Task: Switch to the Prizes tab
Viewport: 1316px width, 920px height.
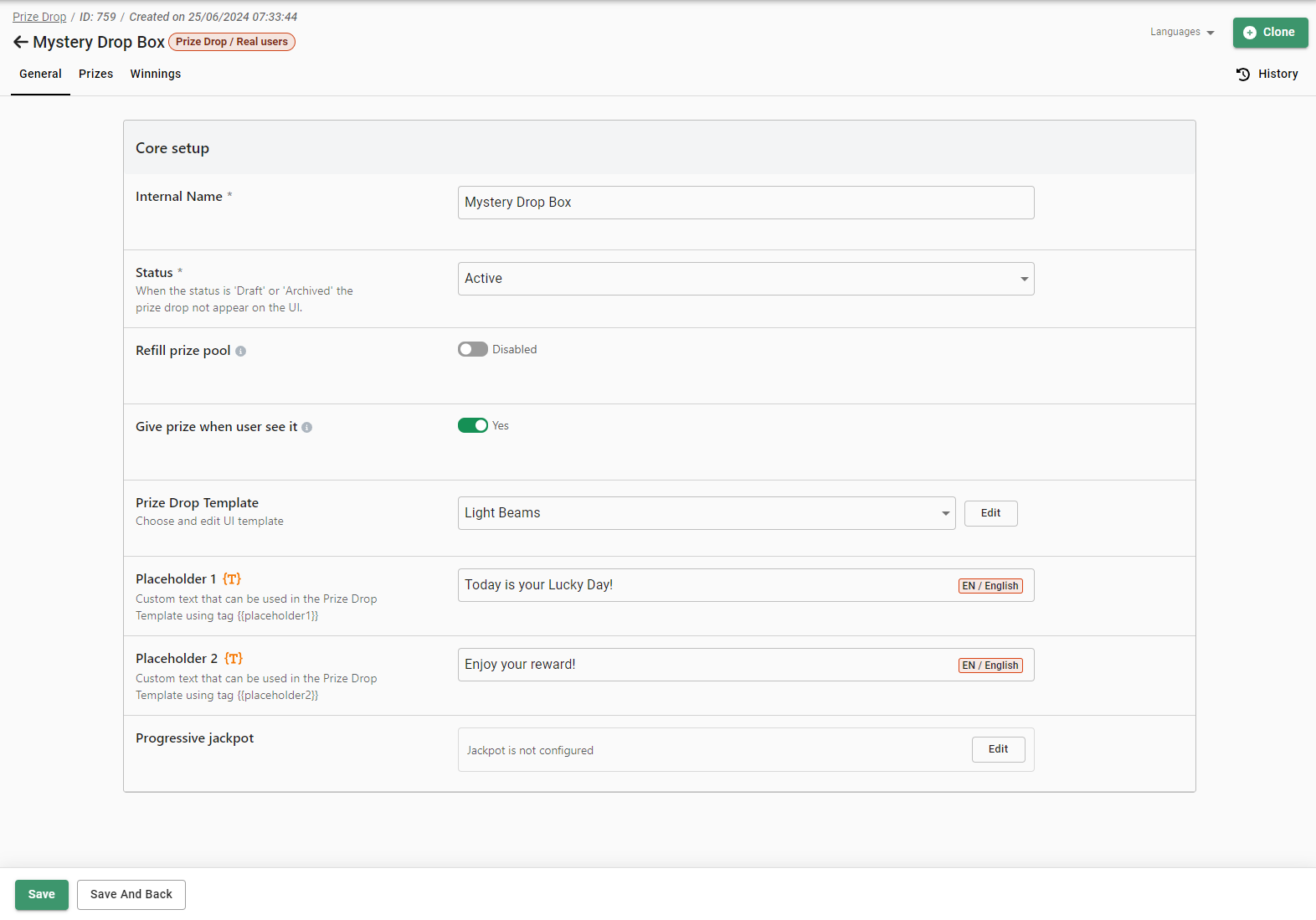Action: pyautogui.click(x=95, y=75)
